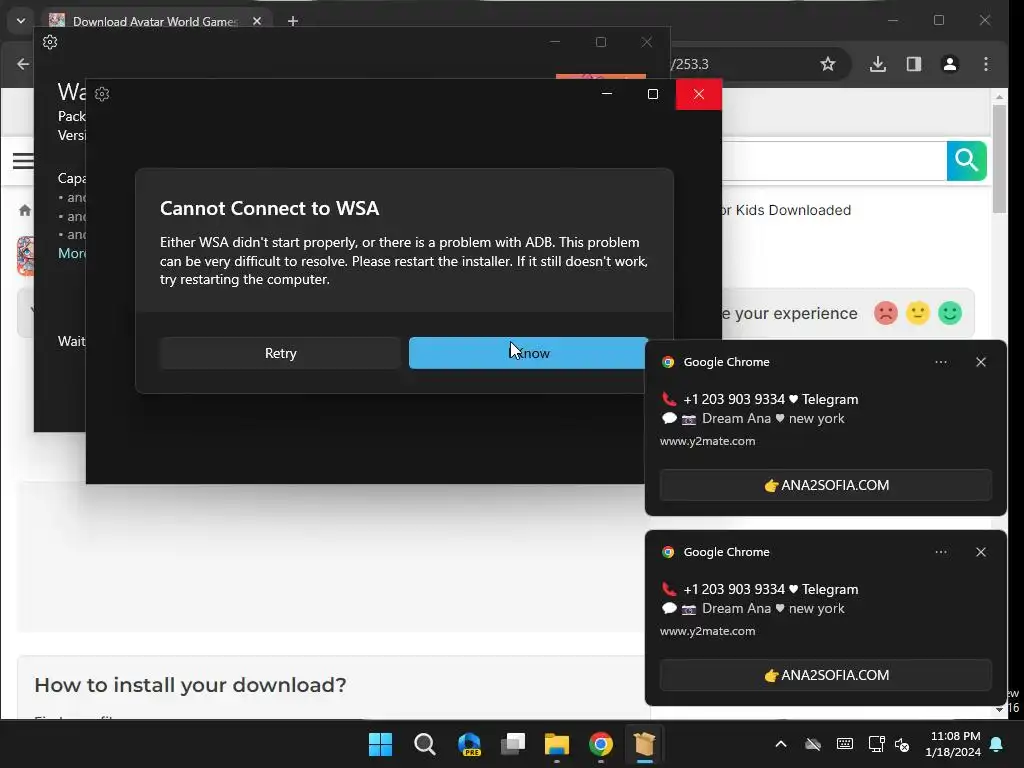Maximize the front installer window
The image size is (1024, 768).
tap(652, 94)
